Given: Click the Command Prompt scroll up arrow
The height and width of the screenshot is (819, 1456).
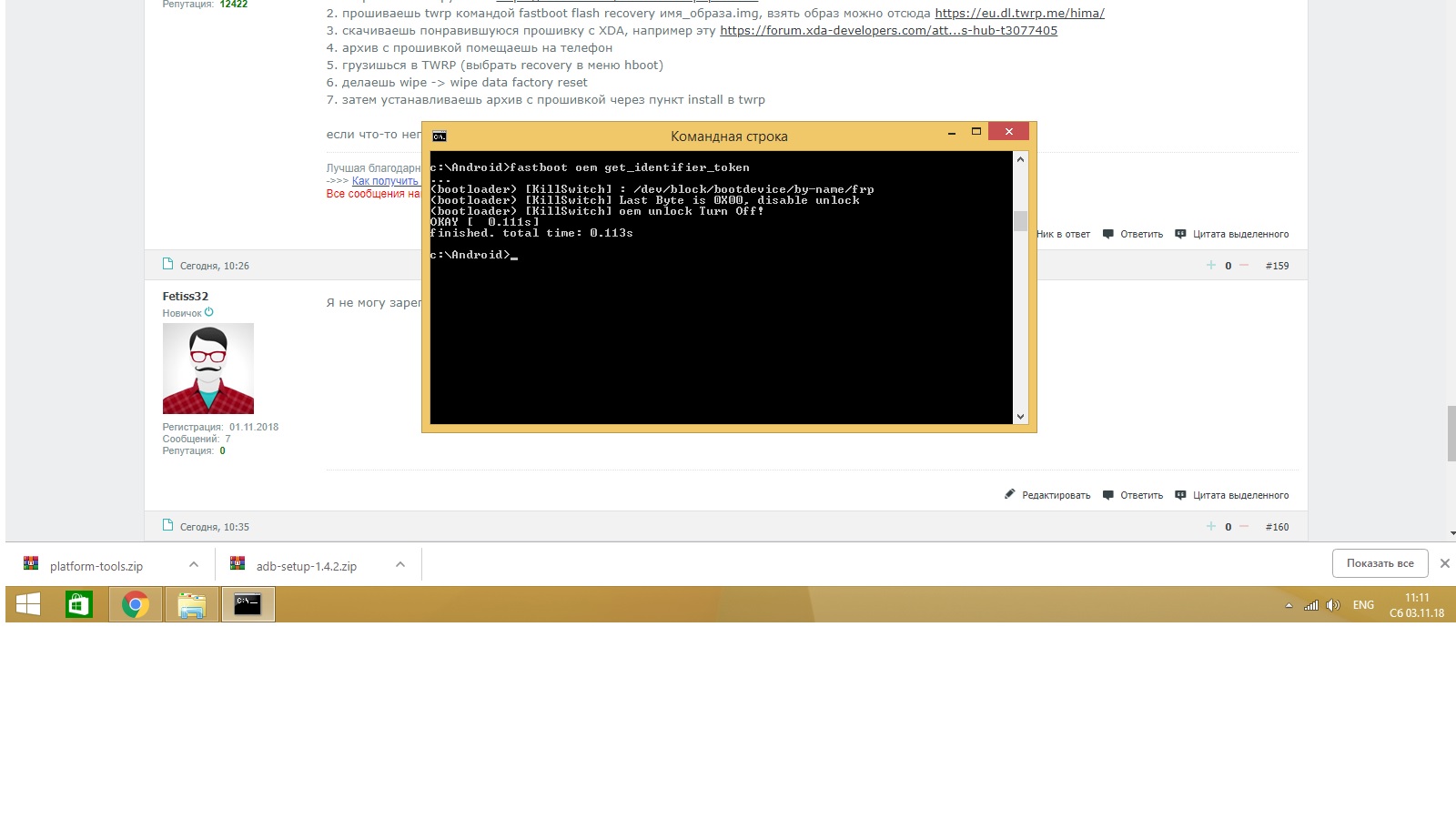Looking at the screenshot, I should [x=1020, y=159].
